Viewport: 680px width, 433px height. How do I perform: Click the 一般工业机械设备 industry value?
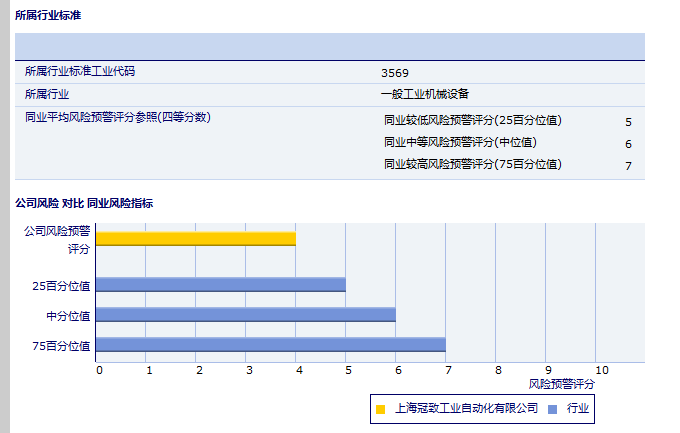[425, 95]
